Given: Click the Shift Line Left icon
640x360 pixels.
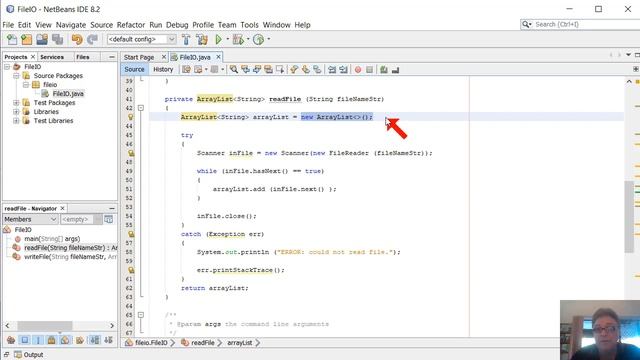Looking at the screenshot, I should point(332,70).
